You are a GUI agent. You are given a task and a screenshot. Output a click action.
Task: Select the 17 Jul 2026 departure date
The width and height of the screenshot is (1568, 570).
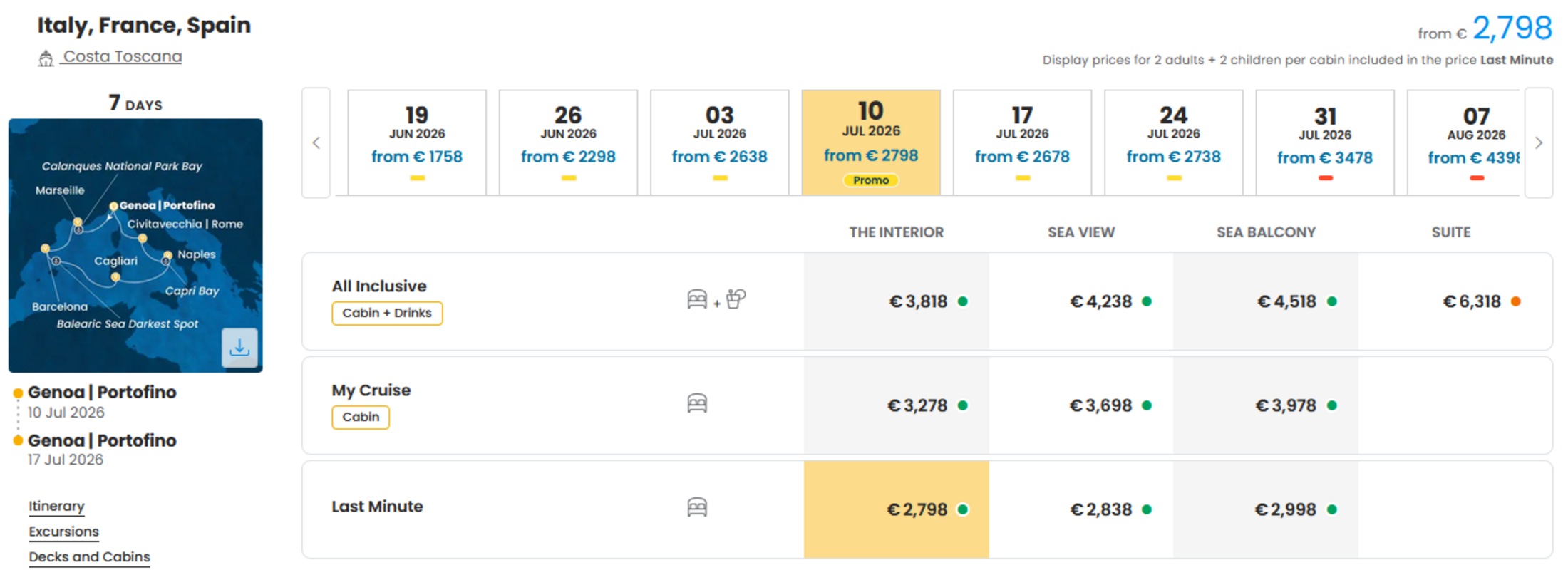pyautogui.click(x=1022, y=142)
